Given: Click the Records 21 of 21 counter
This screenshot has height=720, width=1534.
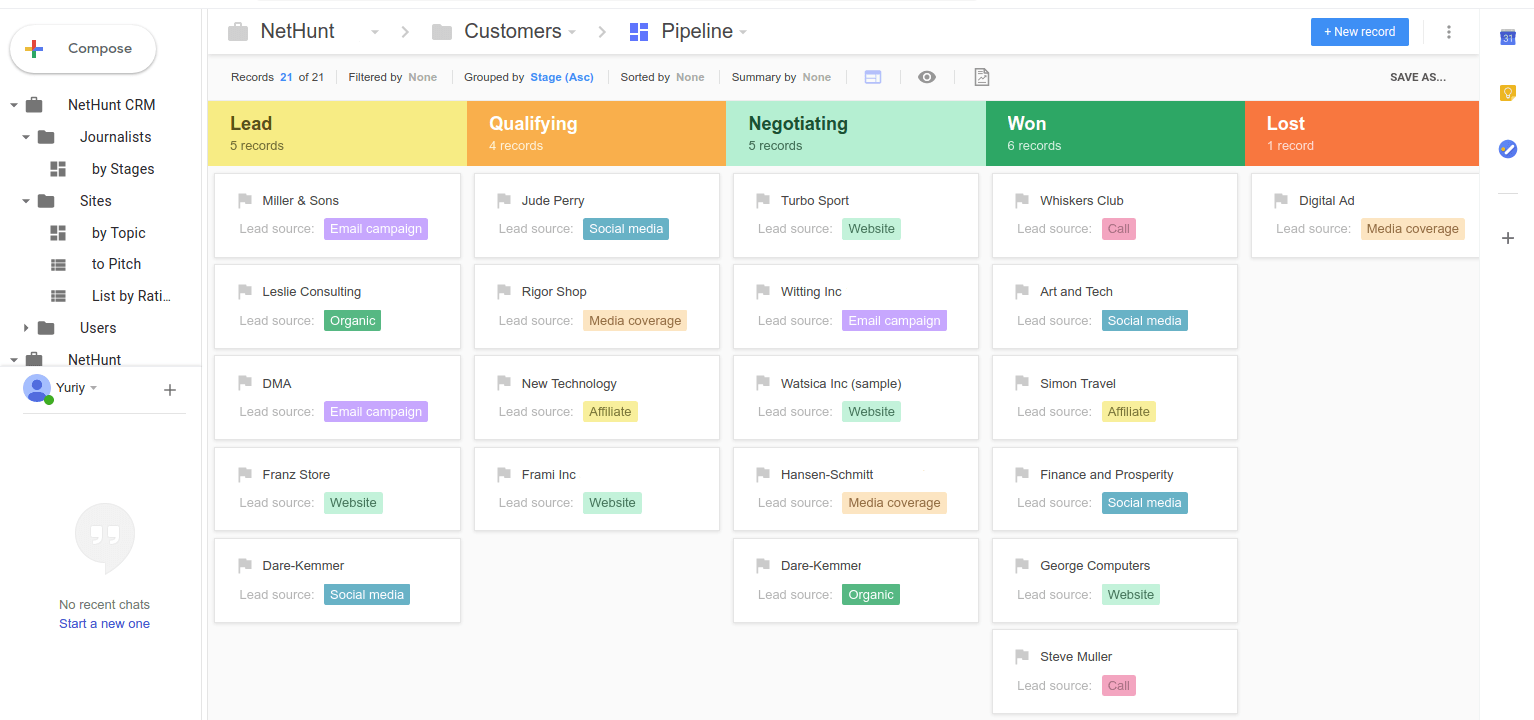Looking at the screenshot, I should pos(277,77).
